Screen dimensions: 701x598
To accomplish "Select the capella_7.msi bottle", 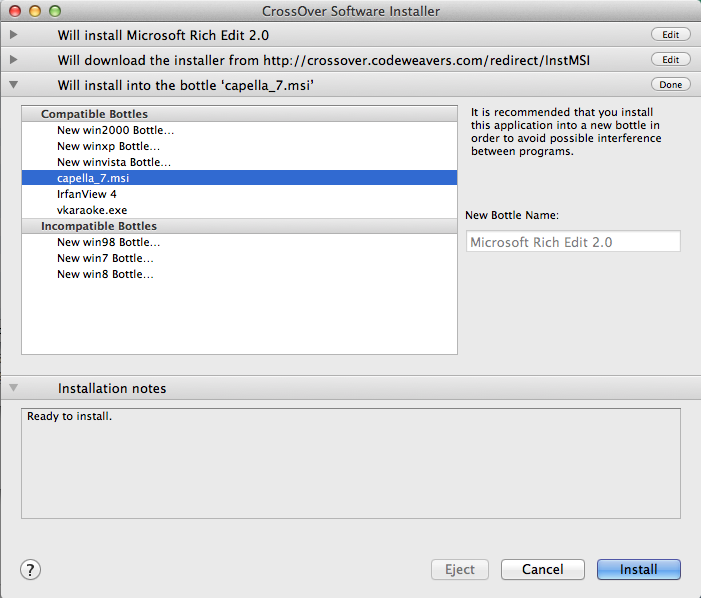I will 239,178.
